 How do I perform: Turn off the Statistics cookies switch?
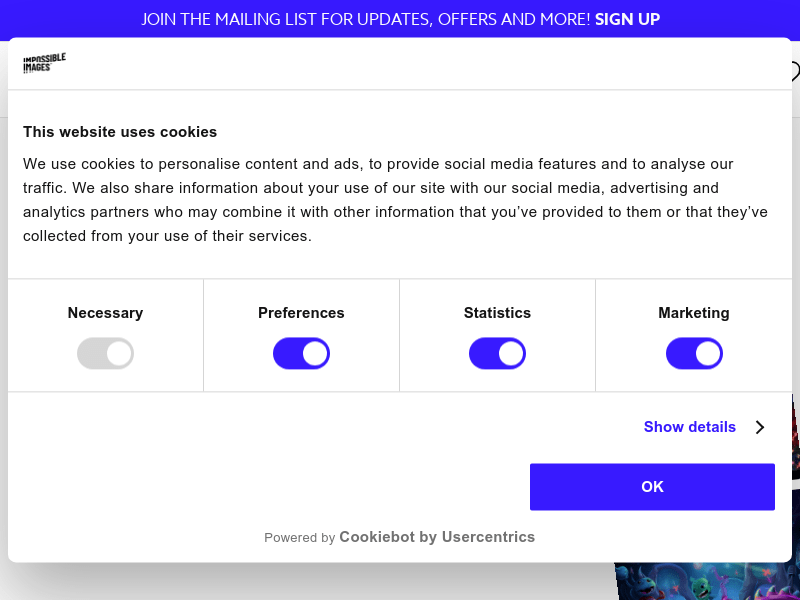pos(497,353)
